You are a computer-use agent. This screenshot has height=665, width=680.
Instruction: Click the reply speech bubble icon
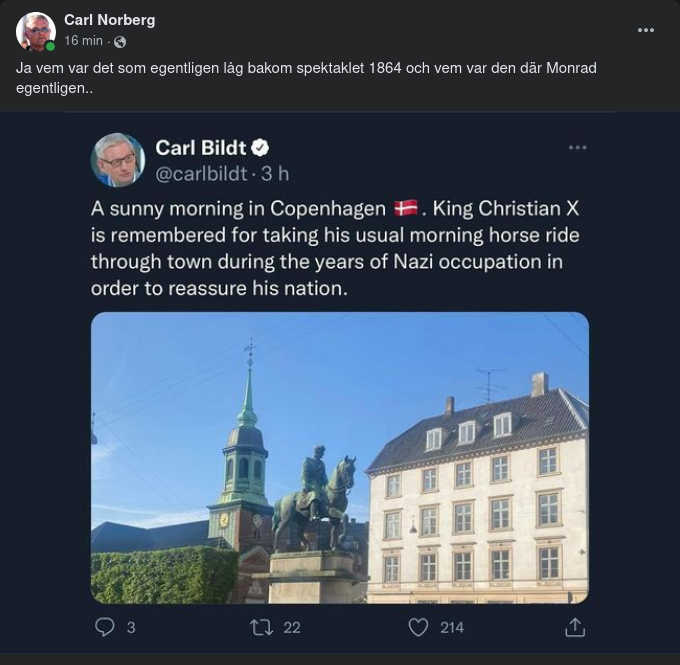(105, 627)
